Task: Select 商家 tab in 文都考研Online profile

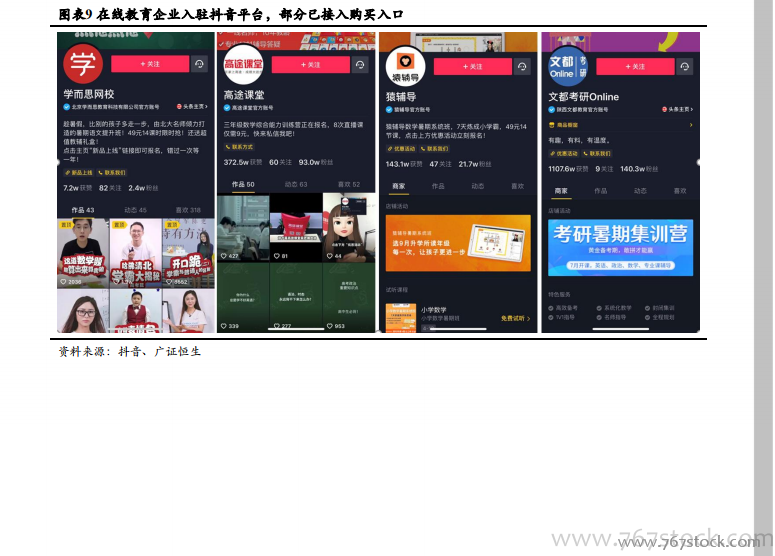Action: [561, 191]
